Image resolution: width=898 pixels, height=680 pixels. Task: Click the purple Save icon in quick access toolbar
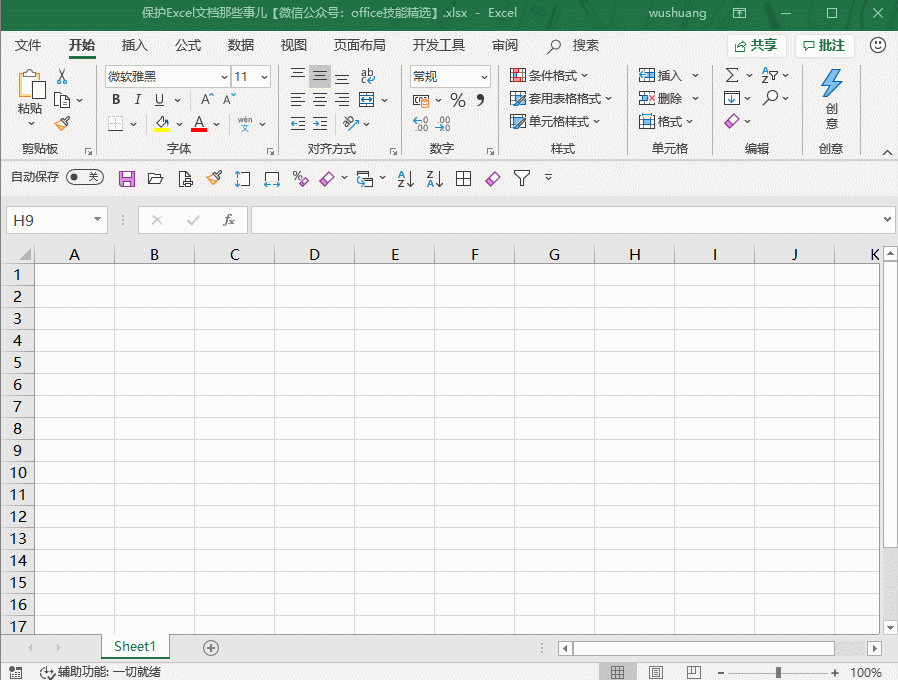pyautogui.click(x=127, y=178)
